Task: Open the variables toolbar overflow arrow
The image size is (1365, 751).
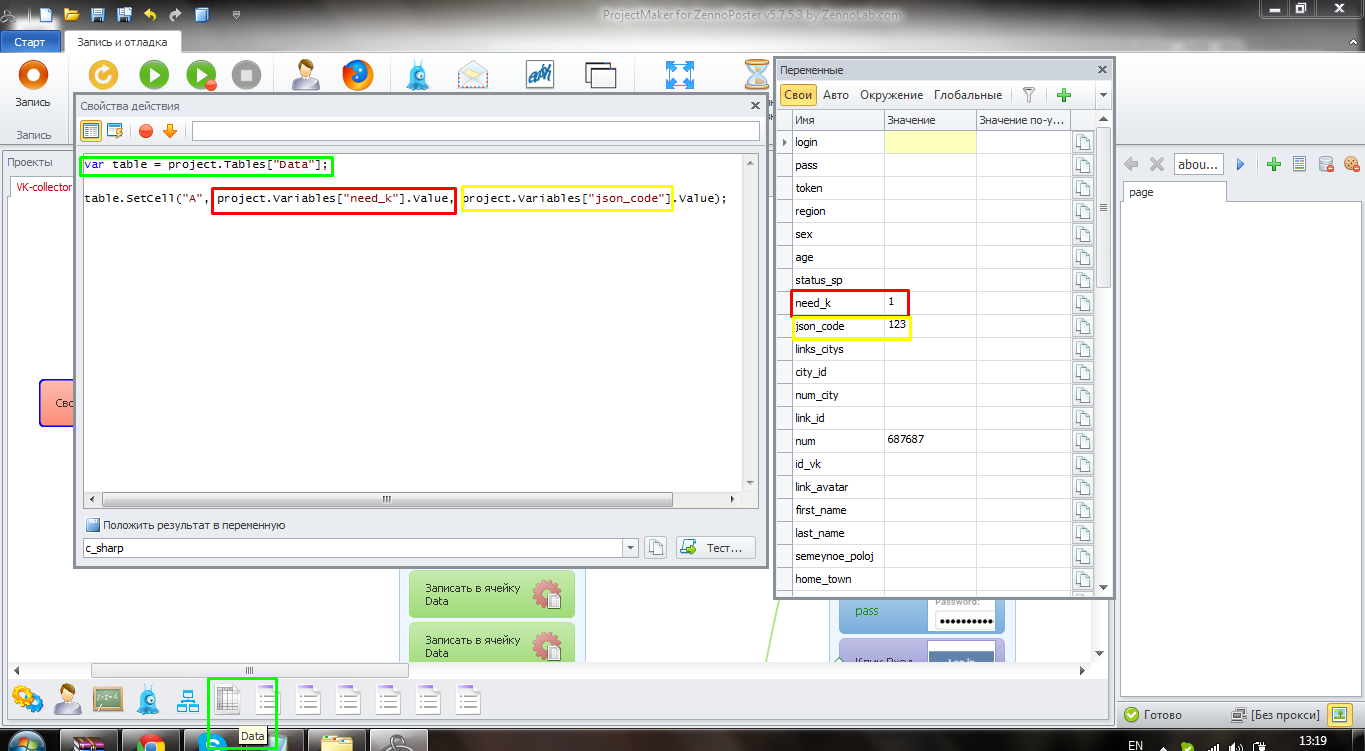Action: [x=1103, y=95]
